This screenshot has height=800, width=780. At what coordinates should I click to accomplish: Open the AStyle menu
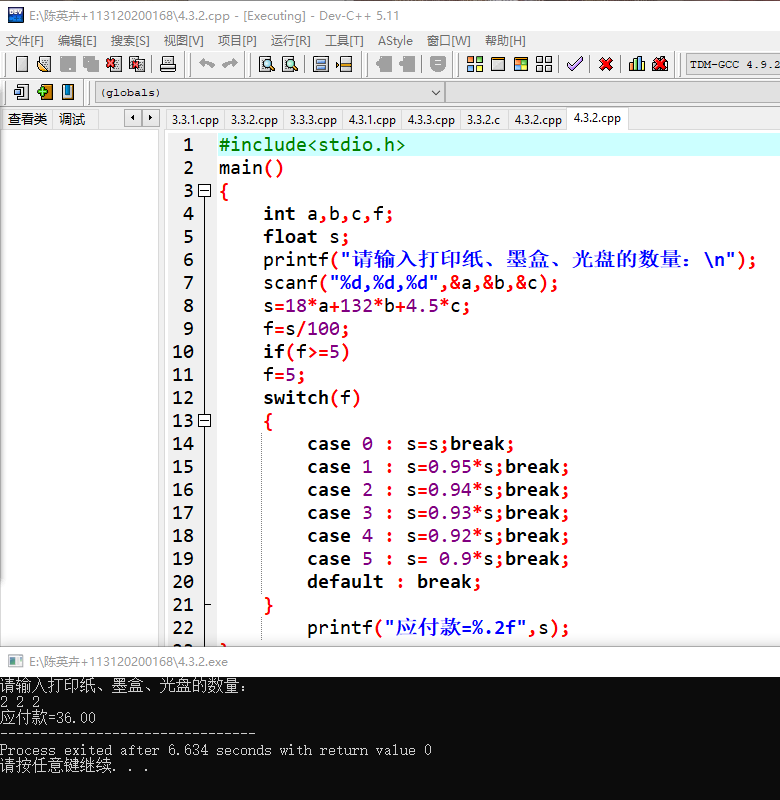tap(395, 41)
